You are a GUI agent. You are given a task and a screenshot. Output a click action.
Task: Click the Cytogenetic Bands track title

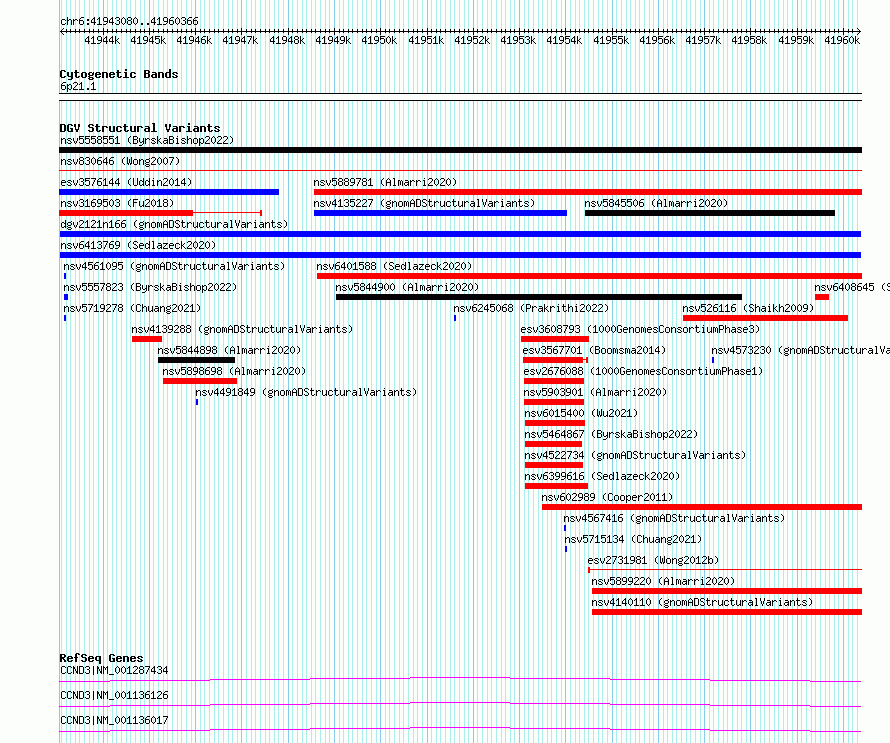point(119,74)
